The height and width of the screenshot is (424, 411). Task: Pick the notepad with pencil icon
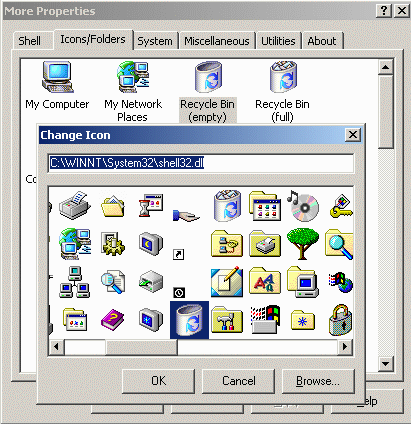227,282
